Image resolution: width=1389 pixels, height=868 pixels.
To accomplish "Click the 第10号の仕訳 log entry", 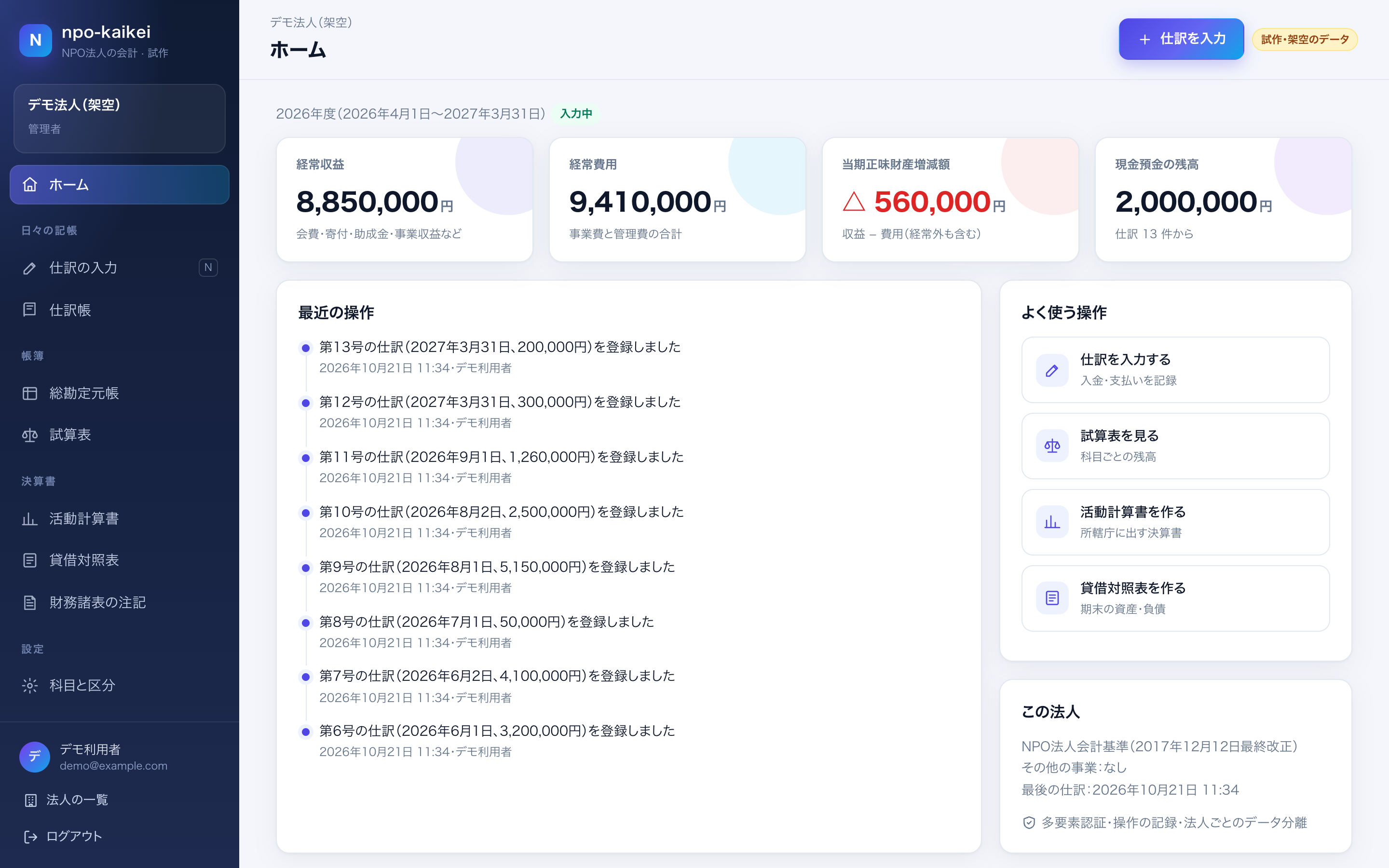I will click(x=502, y=512).
